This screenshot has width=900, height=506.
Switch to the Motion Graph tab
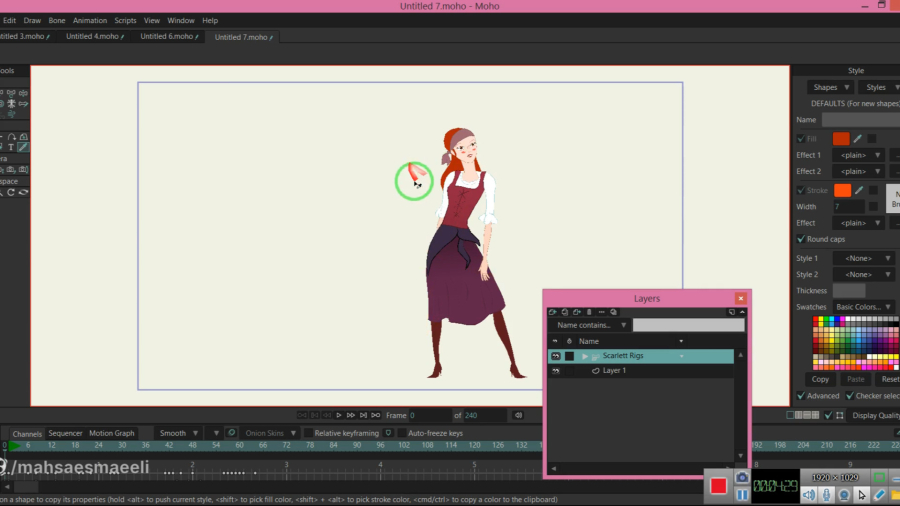111,433
